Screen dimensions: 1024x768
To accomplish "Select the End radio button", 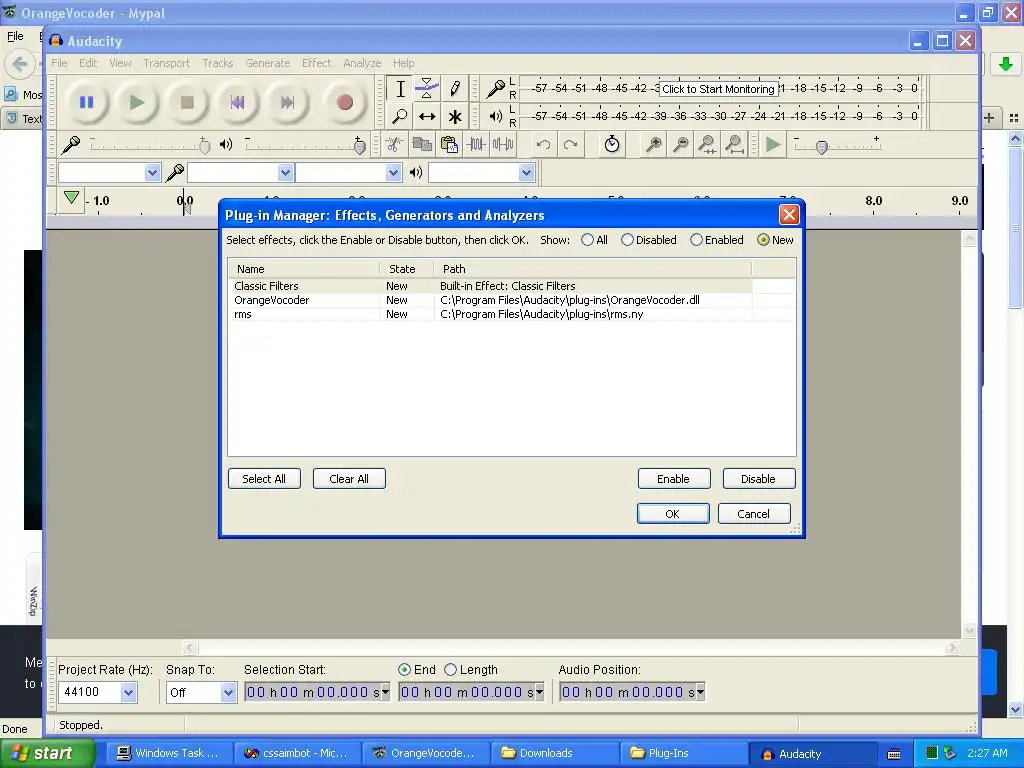I will 404,669.
